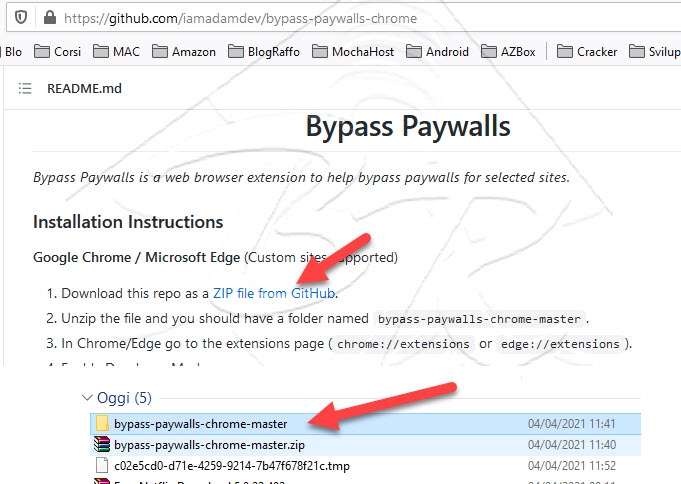Click the Installation Instructions heading

tap(128, 222)
